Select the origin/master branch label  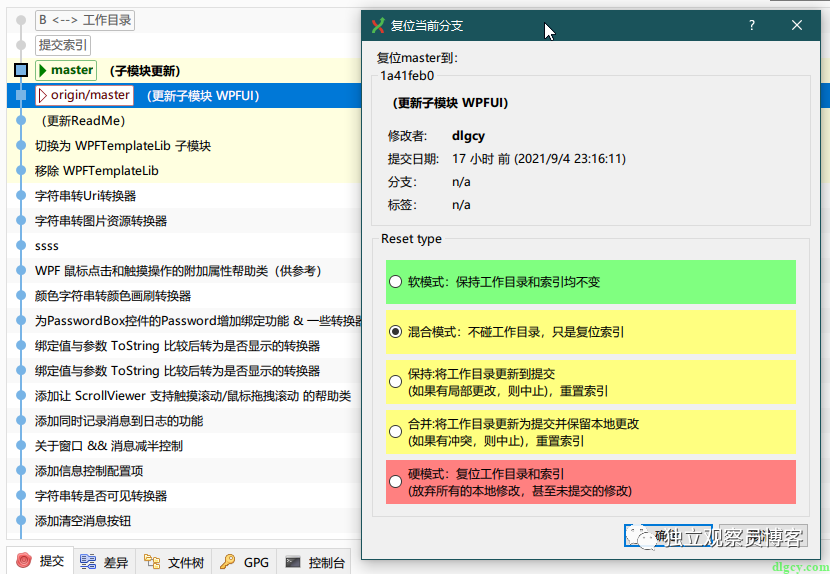click(x=84, y=95)
